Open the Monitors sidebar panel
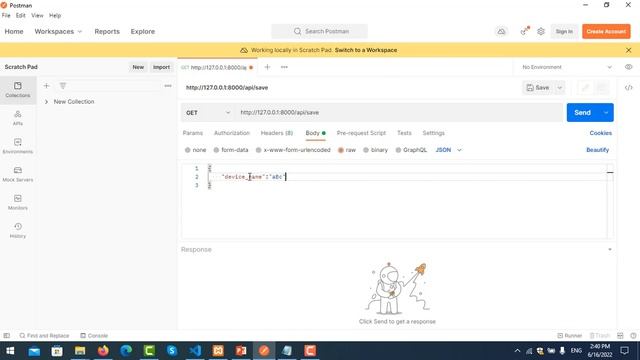Screen dimensions: 640x360 click(18, 202)
